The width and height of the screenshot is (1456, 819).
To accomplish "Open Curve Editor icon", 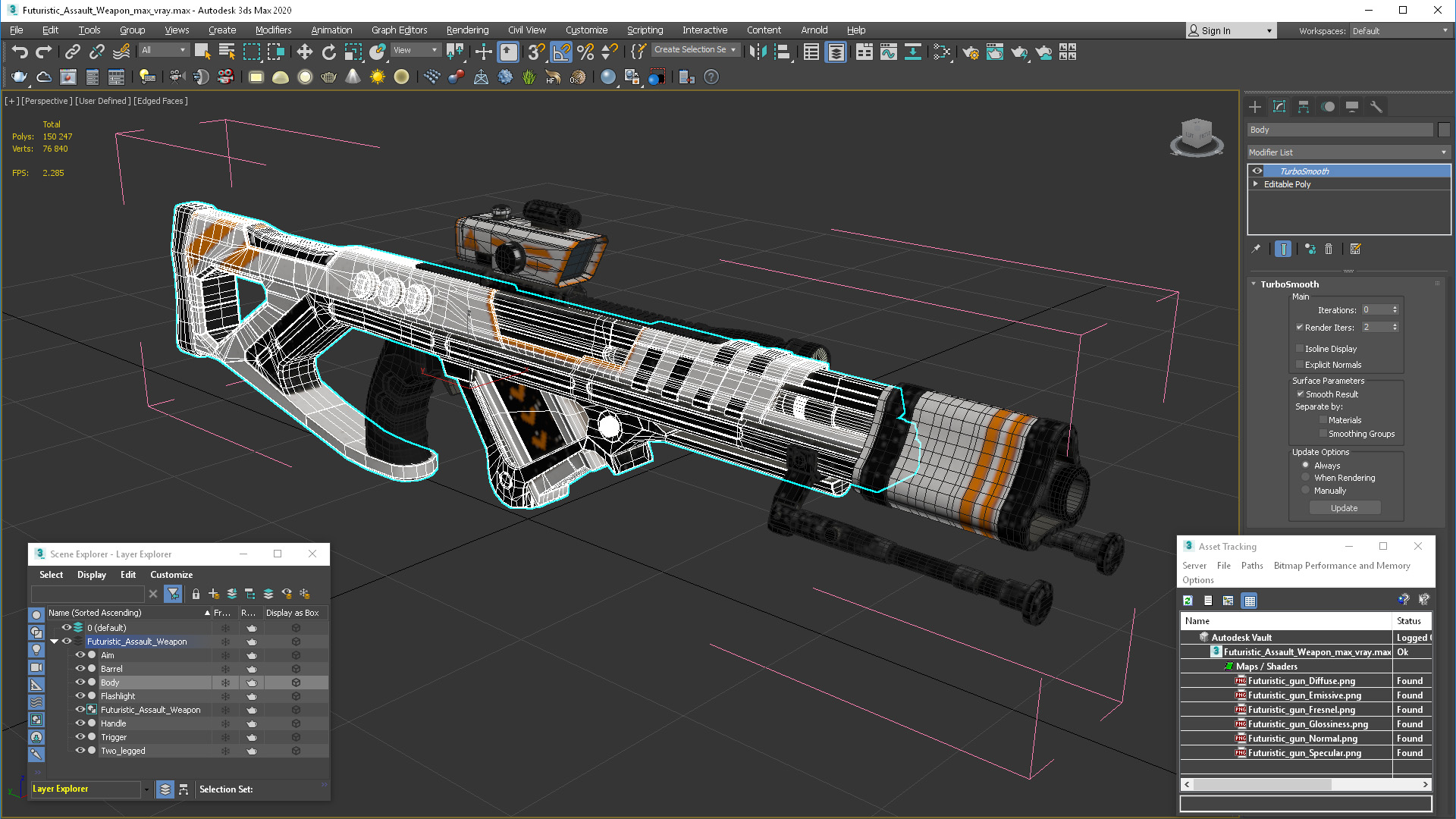I will pyautogui.click(x=888, y=52).
